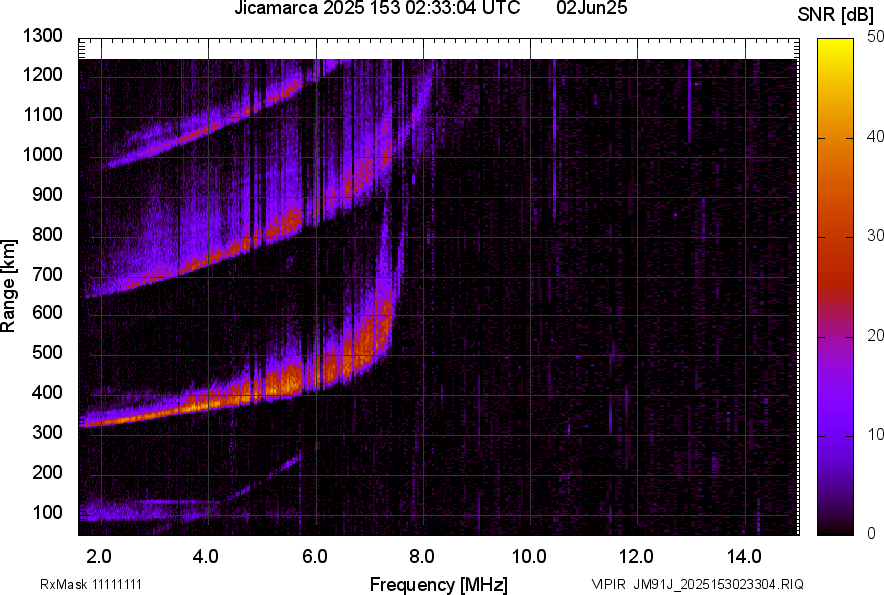This screenshot has width=884, height=595.
Task: Click the file name 'VIPIR JM91J_2025153023304.RIQ'
Action: [697, 584]
